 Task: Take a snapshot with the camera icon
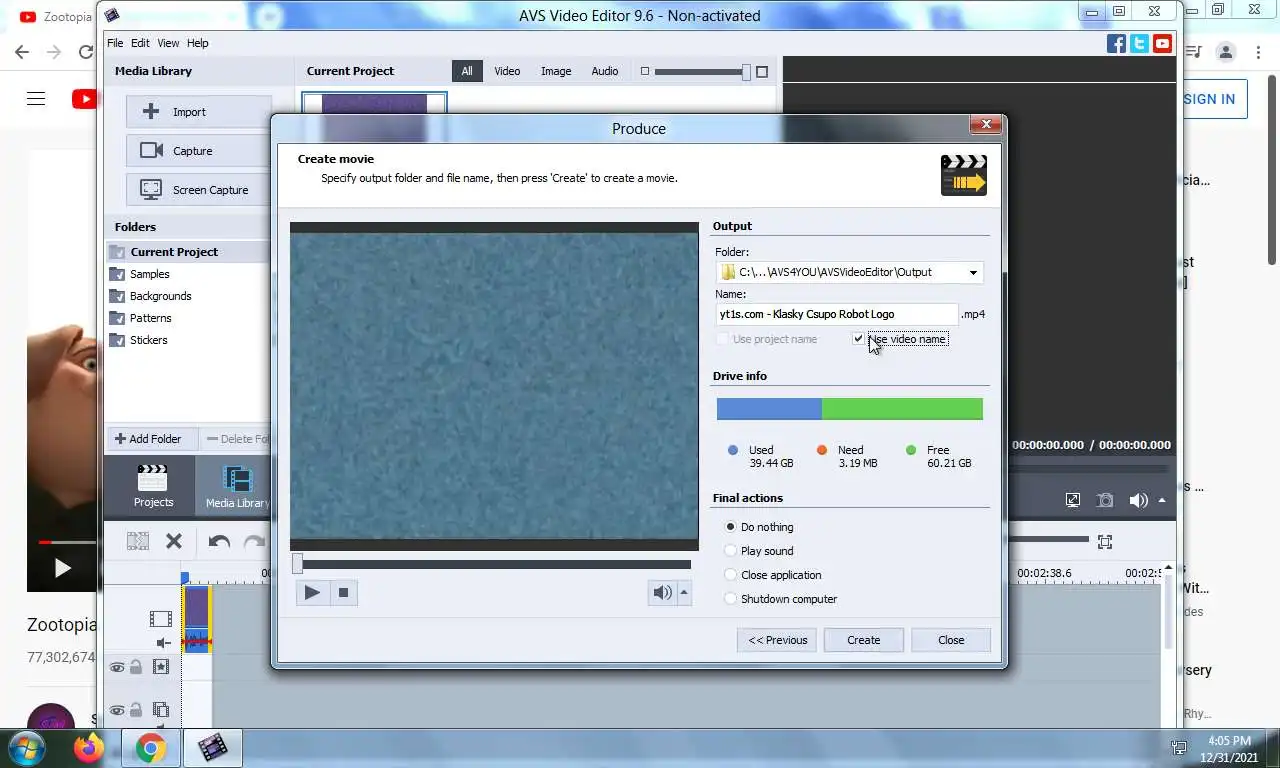[x=1105, y=500]
